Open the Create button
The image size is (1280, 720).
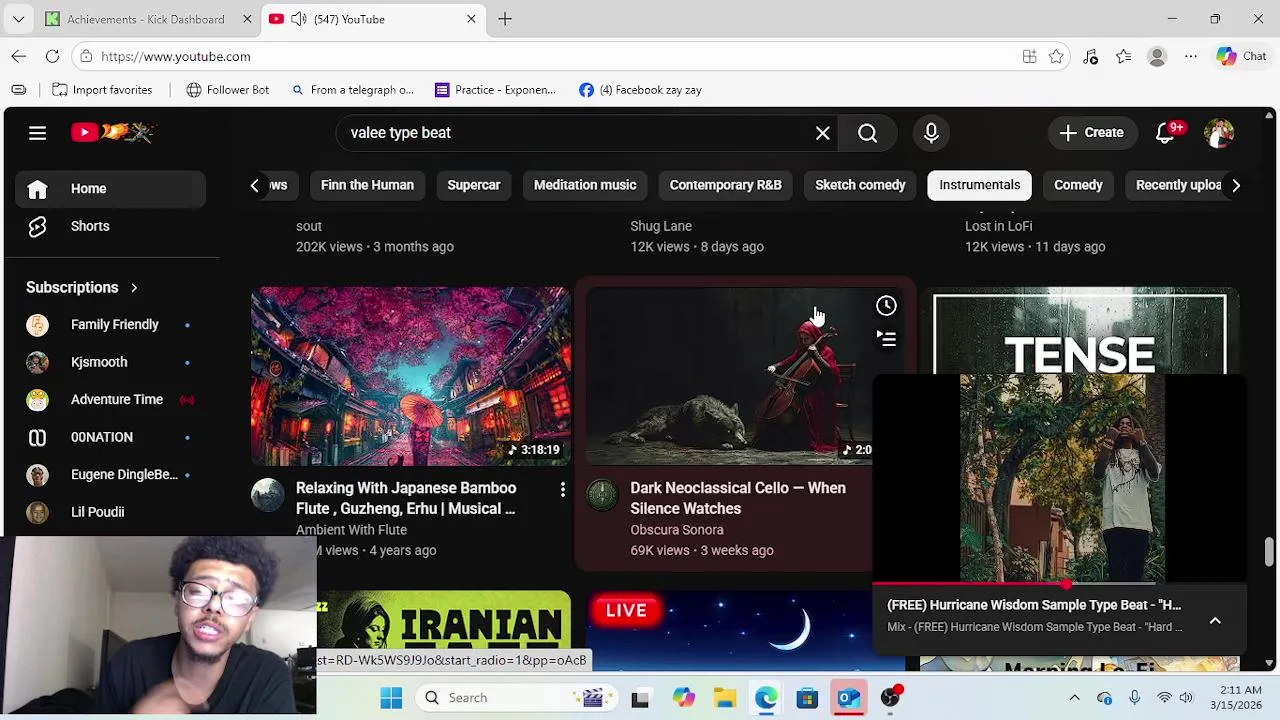(1092, 133)
